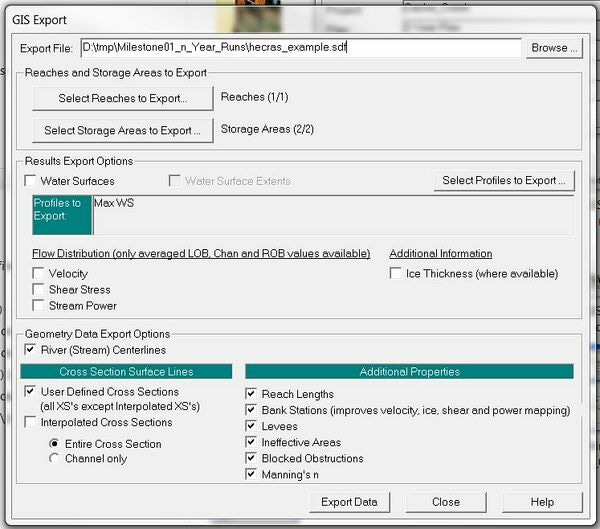Click the Storage Areas (2/2) label
The image size is (600, 529).
coord(267,129)
